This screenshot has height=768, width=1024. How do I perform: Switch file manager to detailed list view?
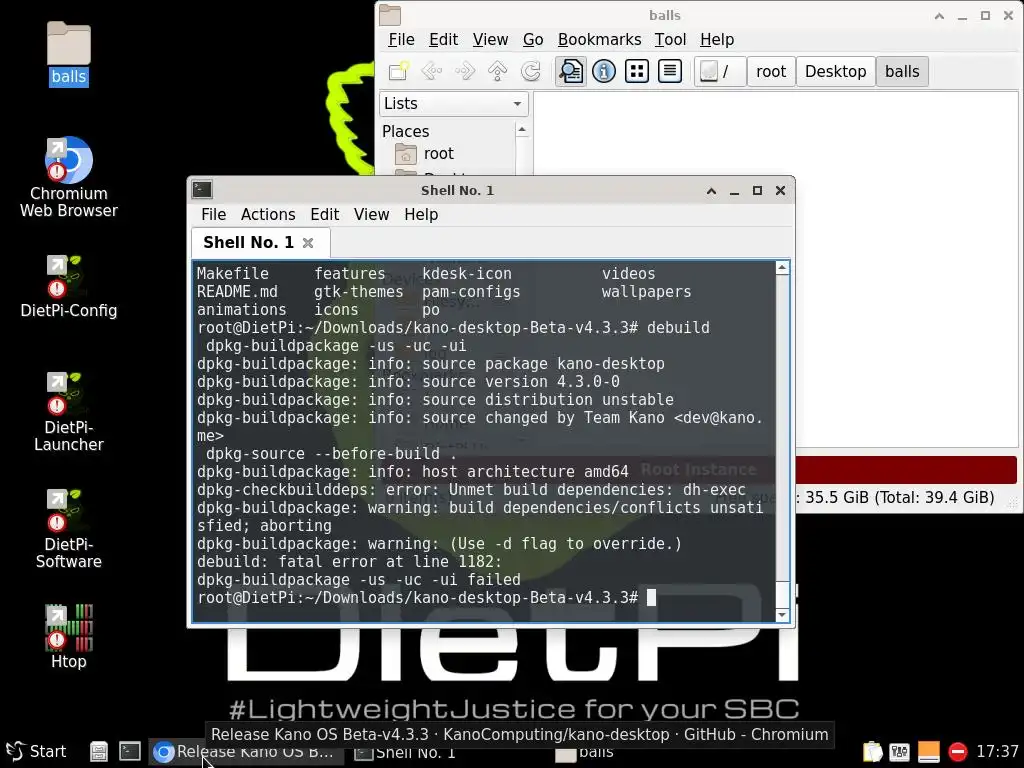(x=670, y=71)
